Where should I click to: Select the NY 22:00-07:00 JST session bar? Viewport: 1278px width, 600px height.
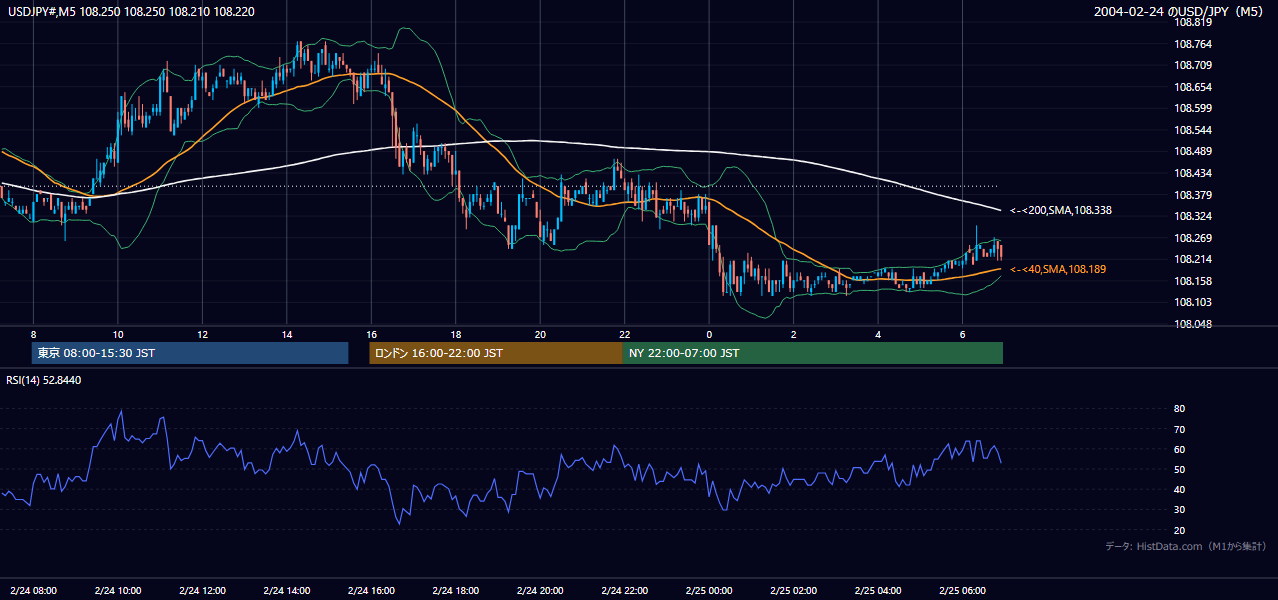pyautogui.click(x=813, y=353)
